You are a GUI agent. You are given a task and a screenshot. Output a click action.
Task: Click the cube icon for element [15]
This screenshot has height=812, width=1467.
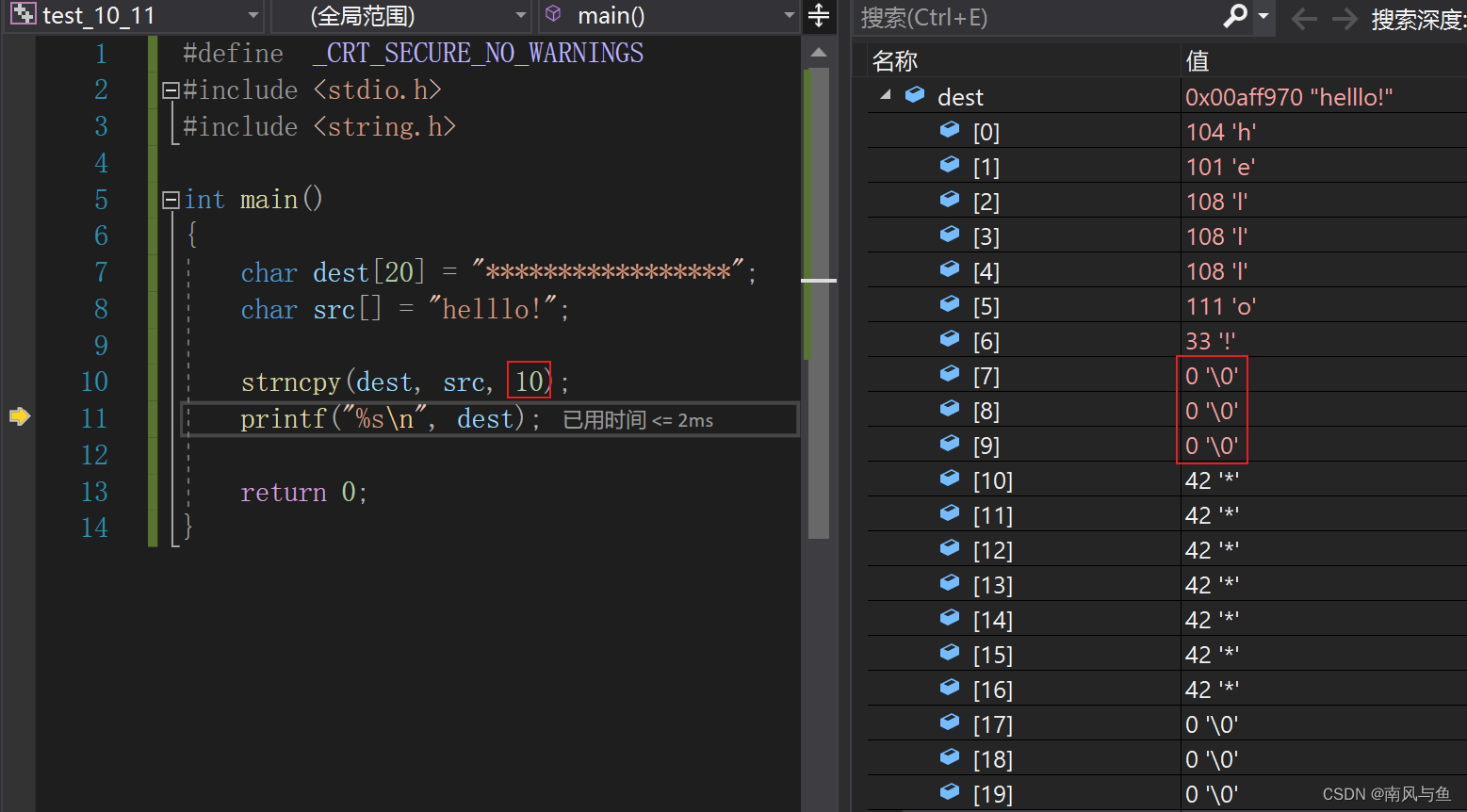[x=950, y=653]
